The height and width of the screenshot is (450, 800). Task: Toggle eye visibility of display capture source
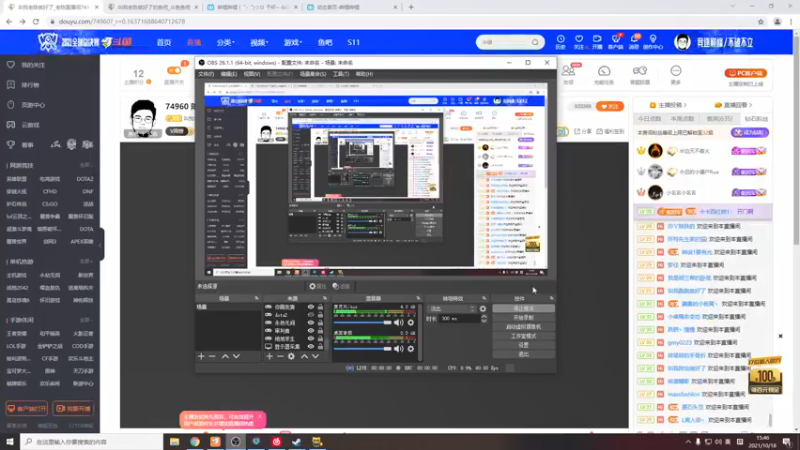(310, 346)
